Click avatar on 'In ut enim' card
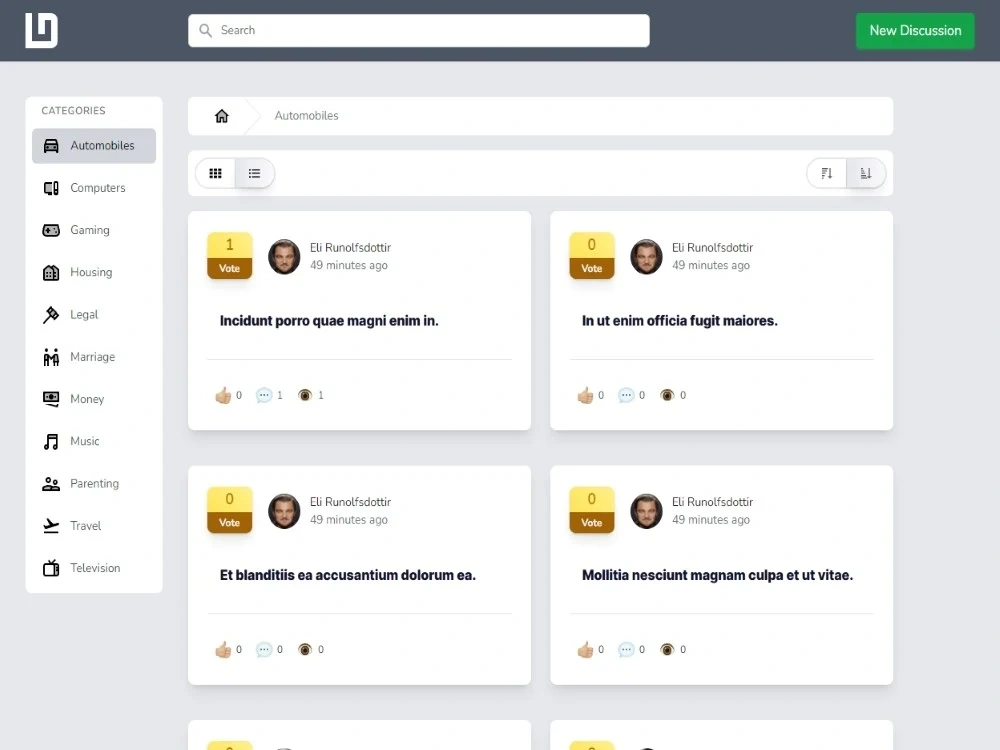The height and width of the screenshot is (750, 1000). 646,257
